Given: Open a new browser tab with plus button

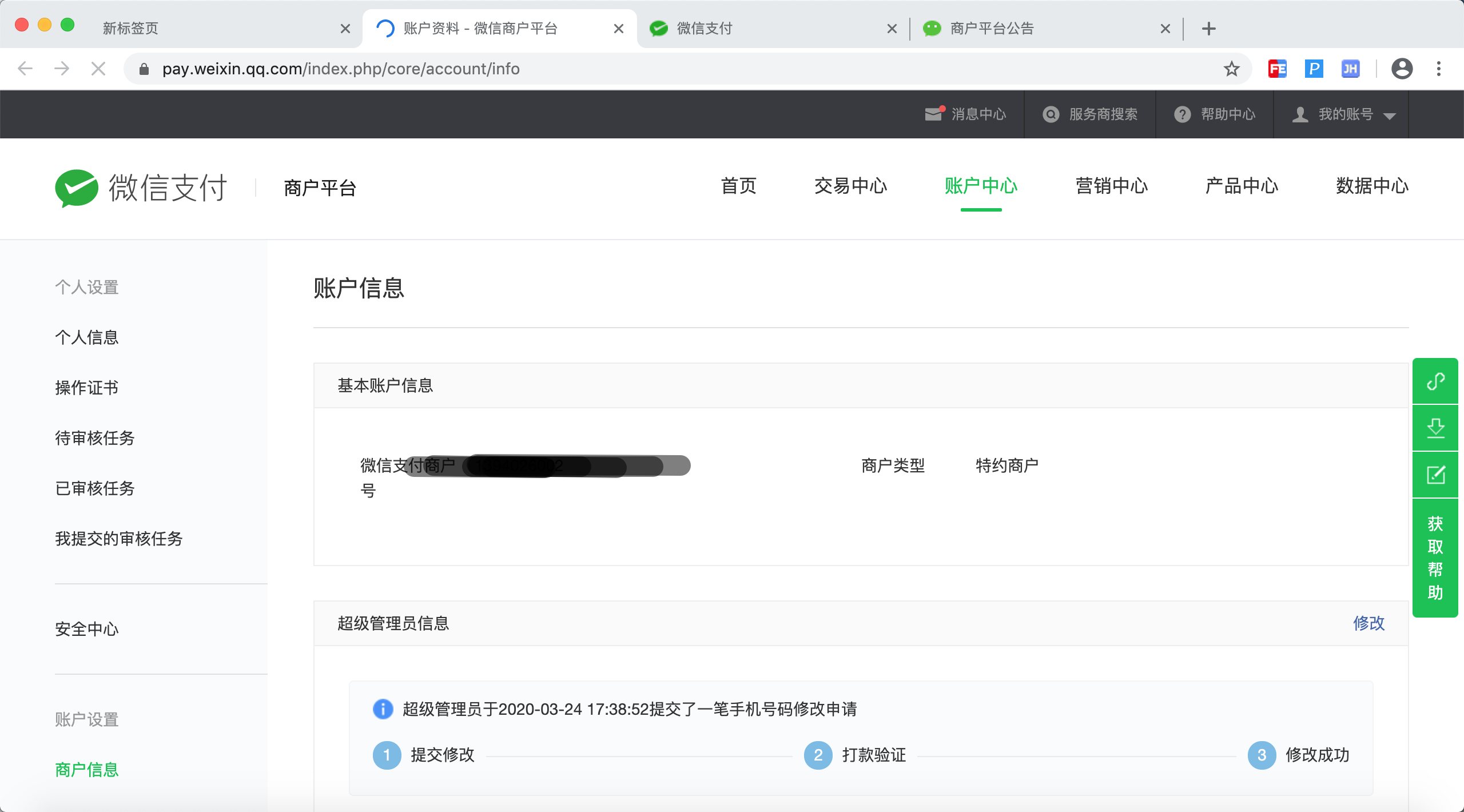Looking at the screenshot, I should pyautogui.click(x=1208, y=28).
